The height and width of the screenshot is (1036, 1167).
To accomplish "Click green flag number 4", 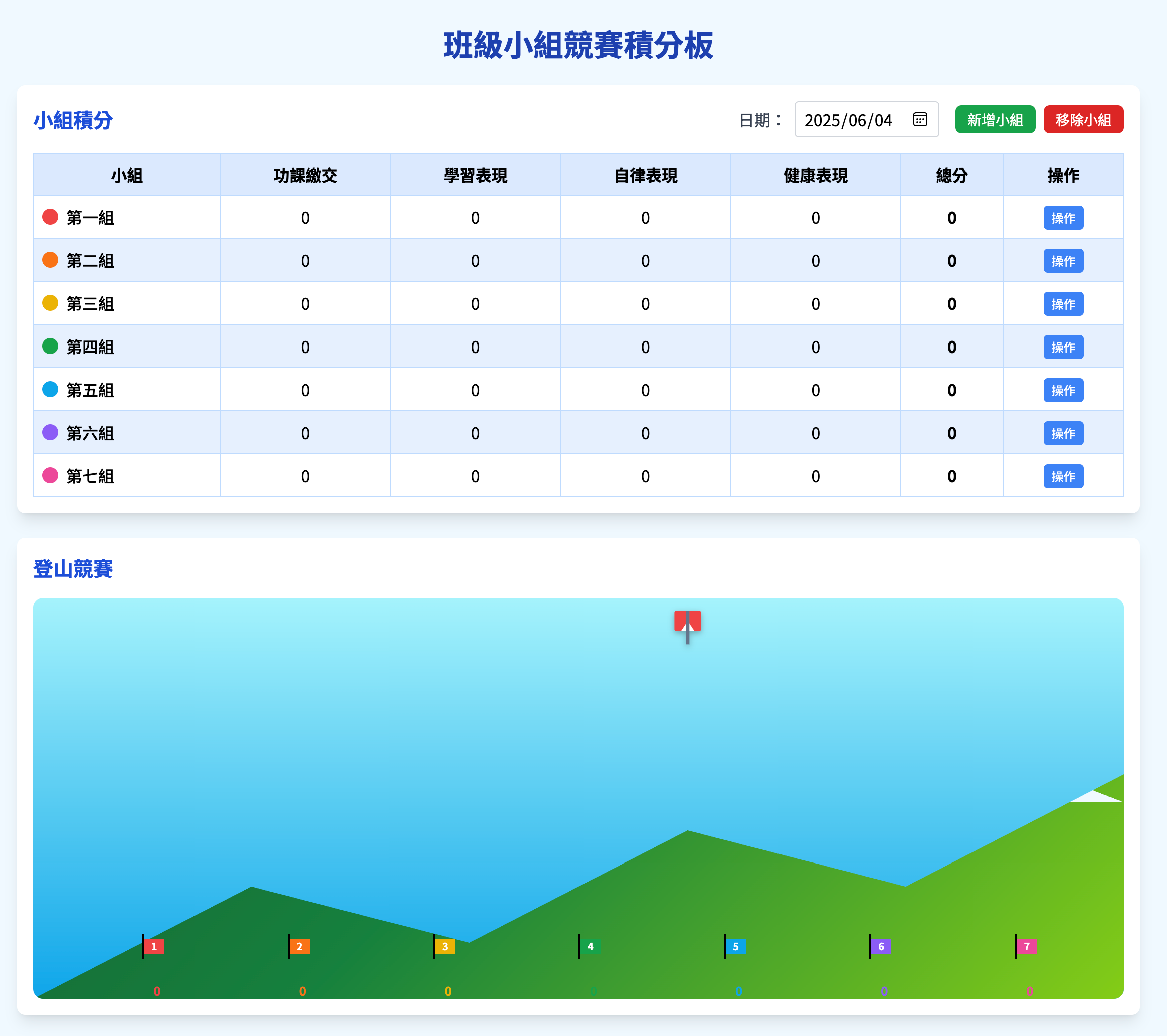I will pos(590,946).
